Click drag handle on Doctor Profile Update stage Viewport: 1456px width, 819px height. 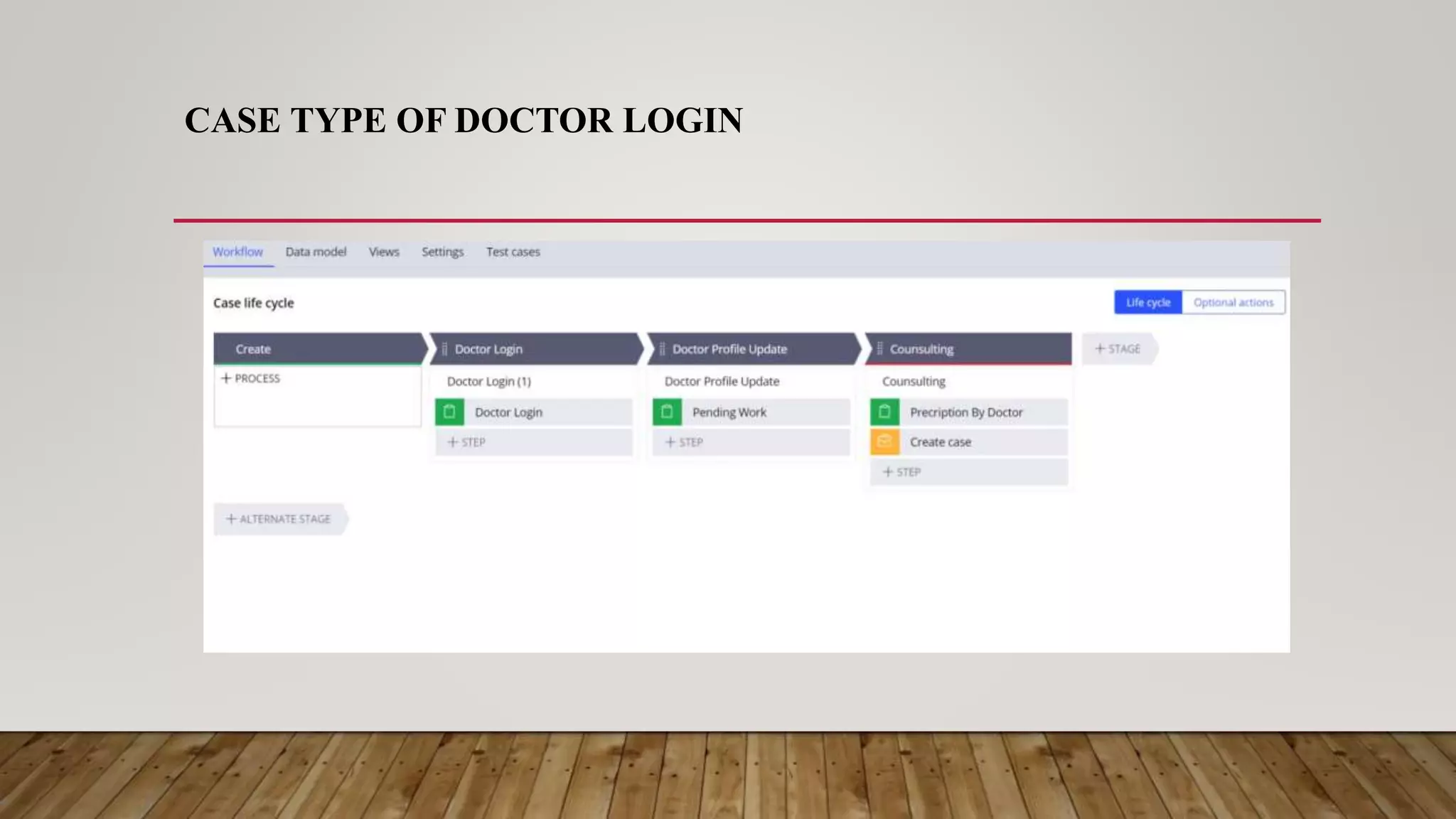(x=662, y=349)
